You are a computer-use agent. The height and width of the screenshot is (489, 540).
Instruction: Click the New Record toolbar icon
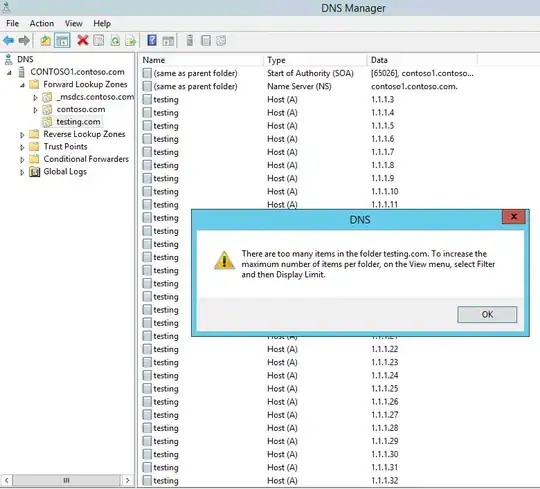[x=221, y=41]
